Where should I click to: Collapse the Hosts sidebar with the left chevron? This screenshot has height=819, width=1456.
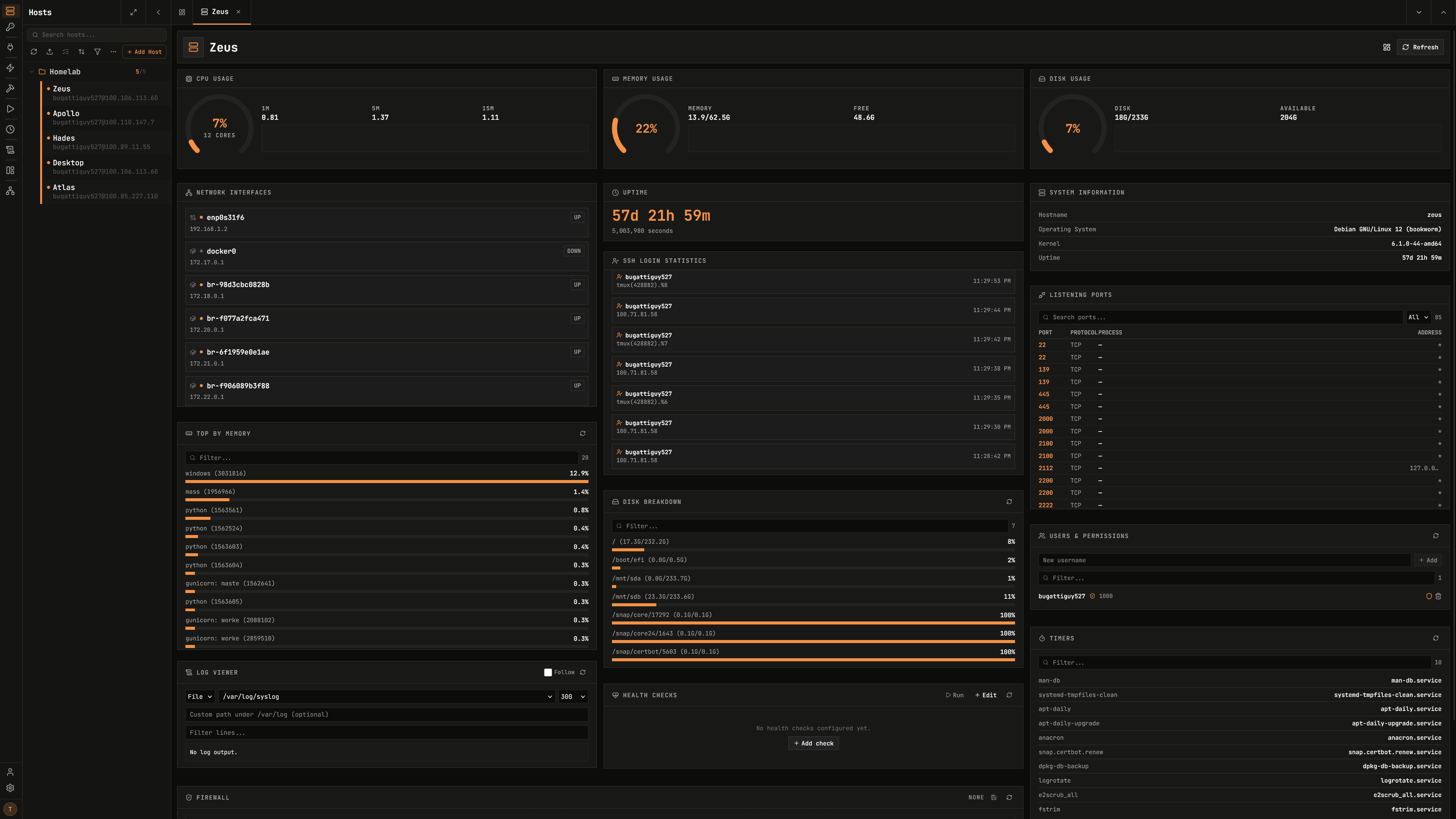tap(158, 12)
